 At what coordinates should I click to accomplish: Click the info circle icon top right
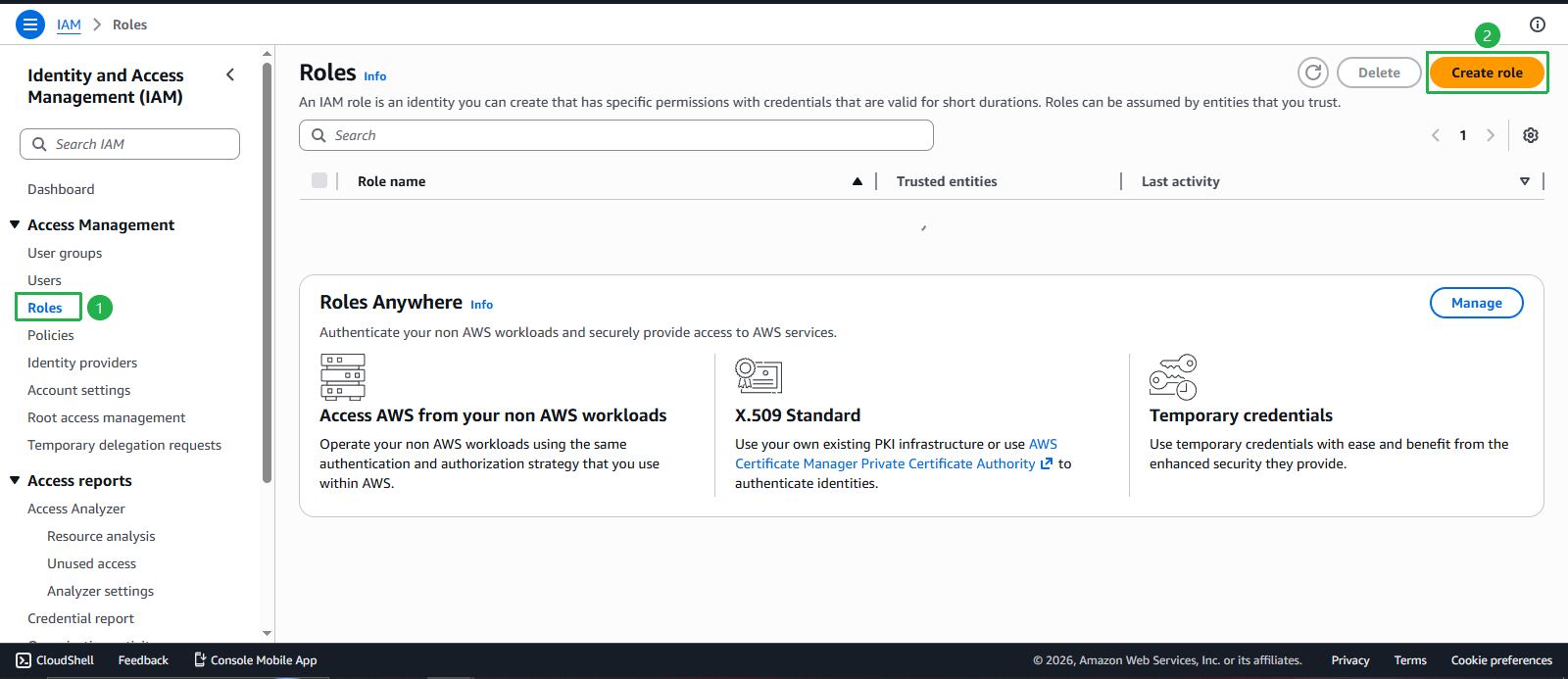(1538, 24)
